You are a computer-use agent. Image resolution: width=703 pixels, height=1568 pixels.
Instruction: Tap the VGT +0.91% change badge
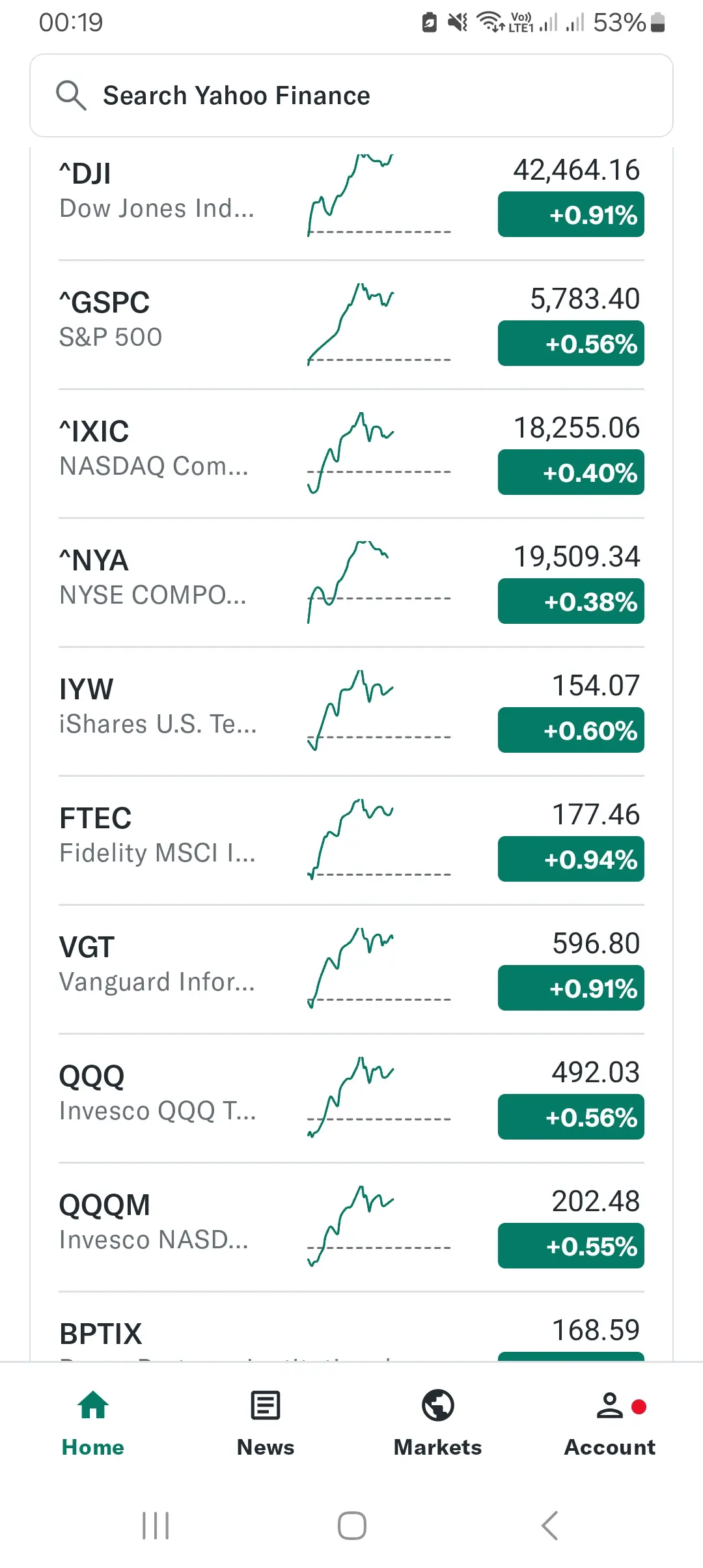click(x=571, y=988)
